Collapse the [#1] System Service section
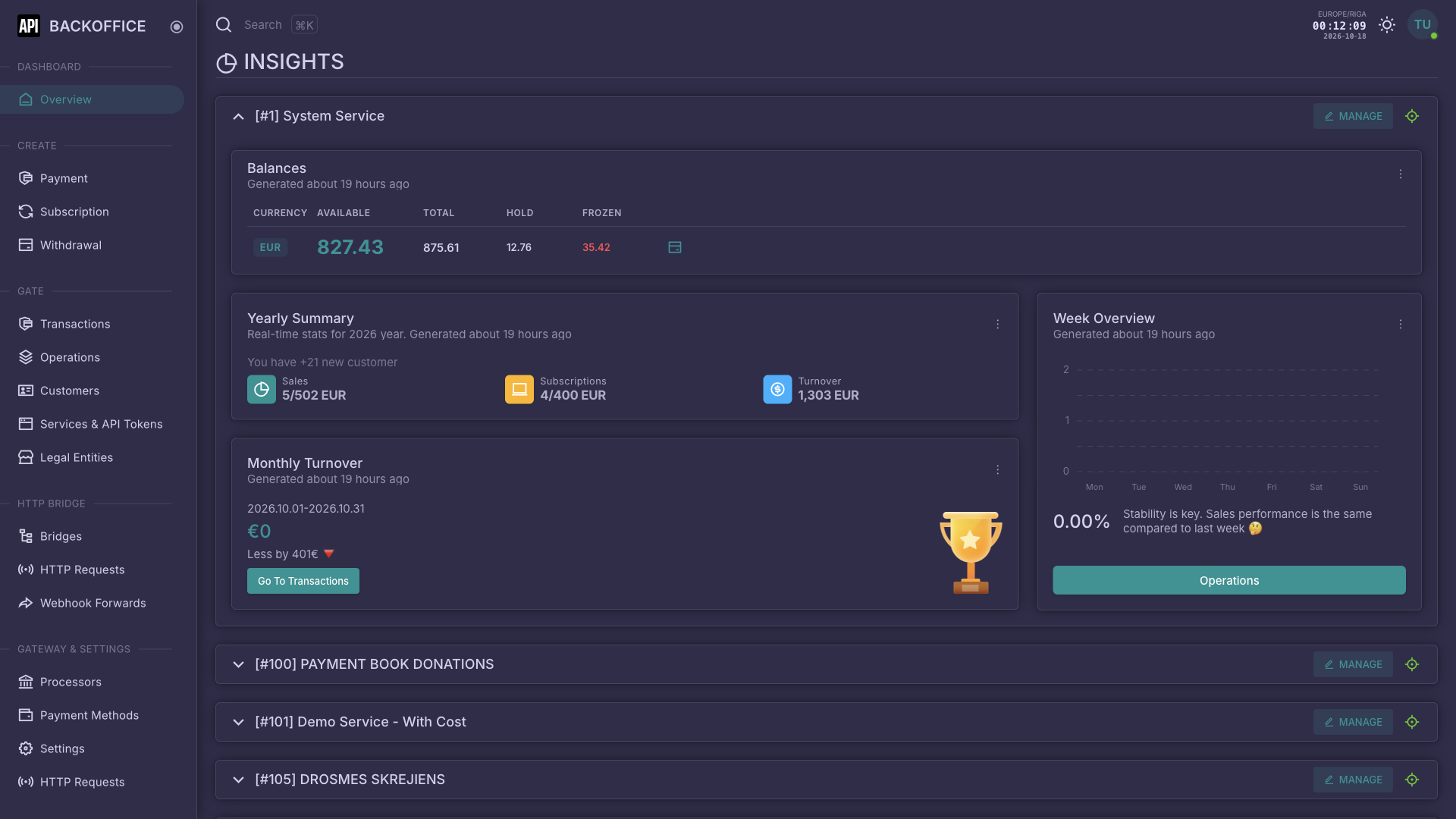The image size is (1456, 819). (x=238, y=116)
